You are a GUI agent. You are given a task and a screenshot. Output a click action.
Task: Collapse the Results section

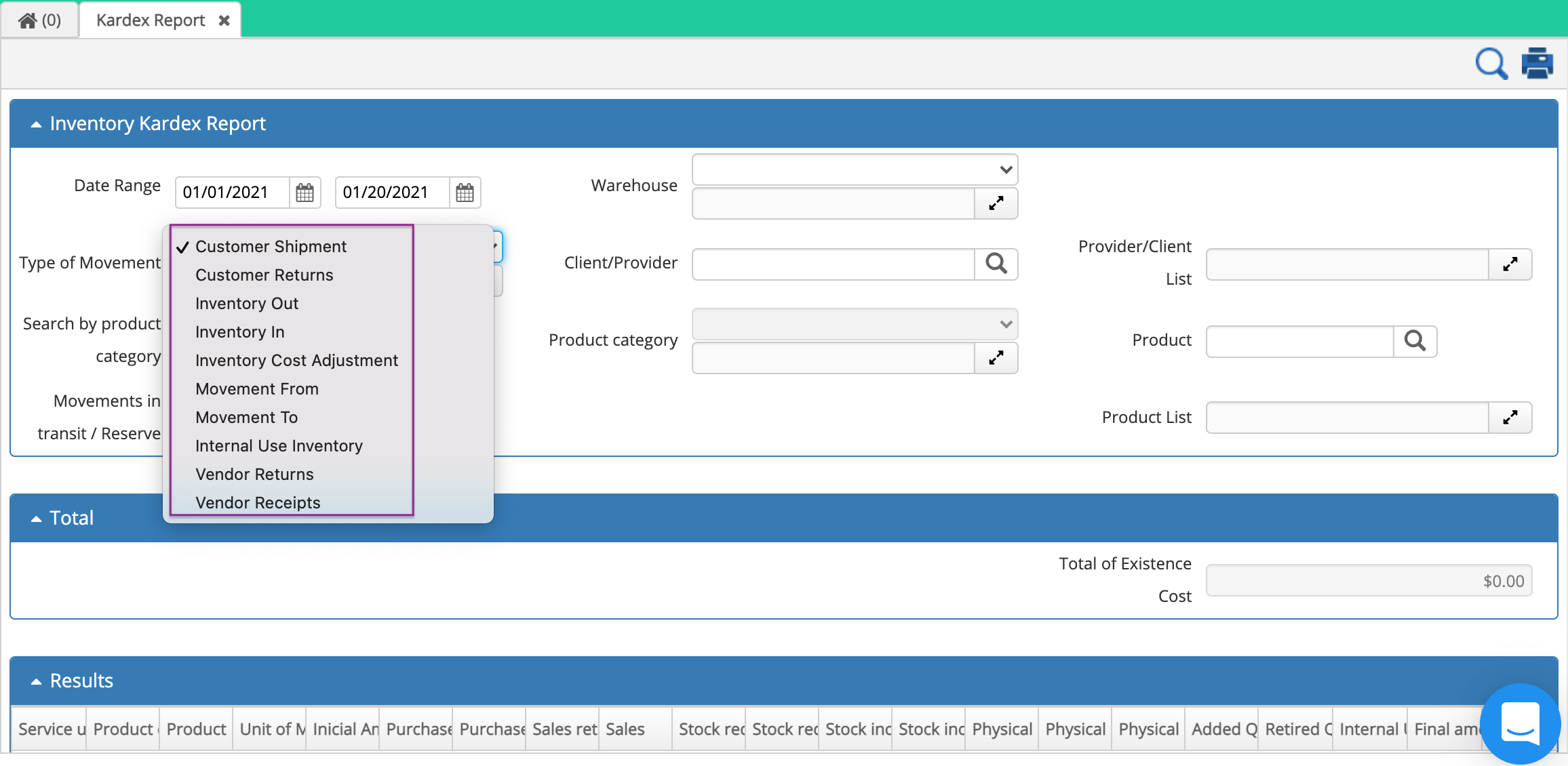pyautogui.click(x=35, y=680)
